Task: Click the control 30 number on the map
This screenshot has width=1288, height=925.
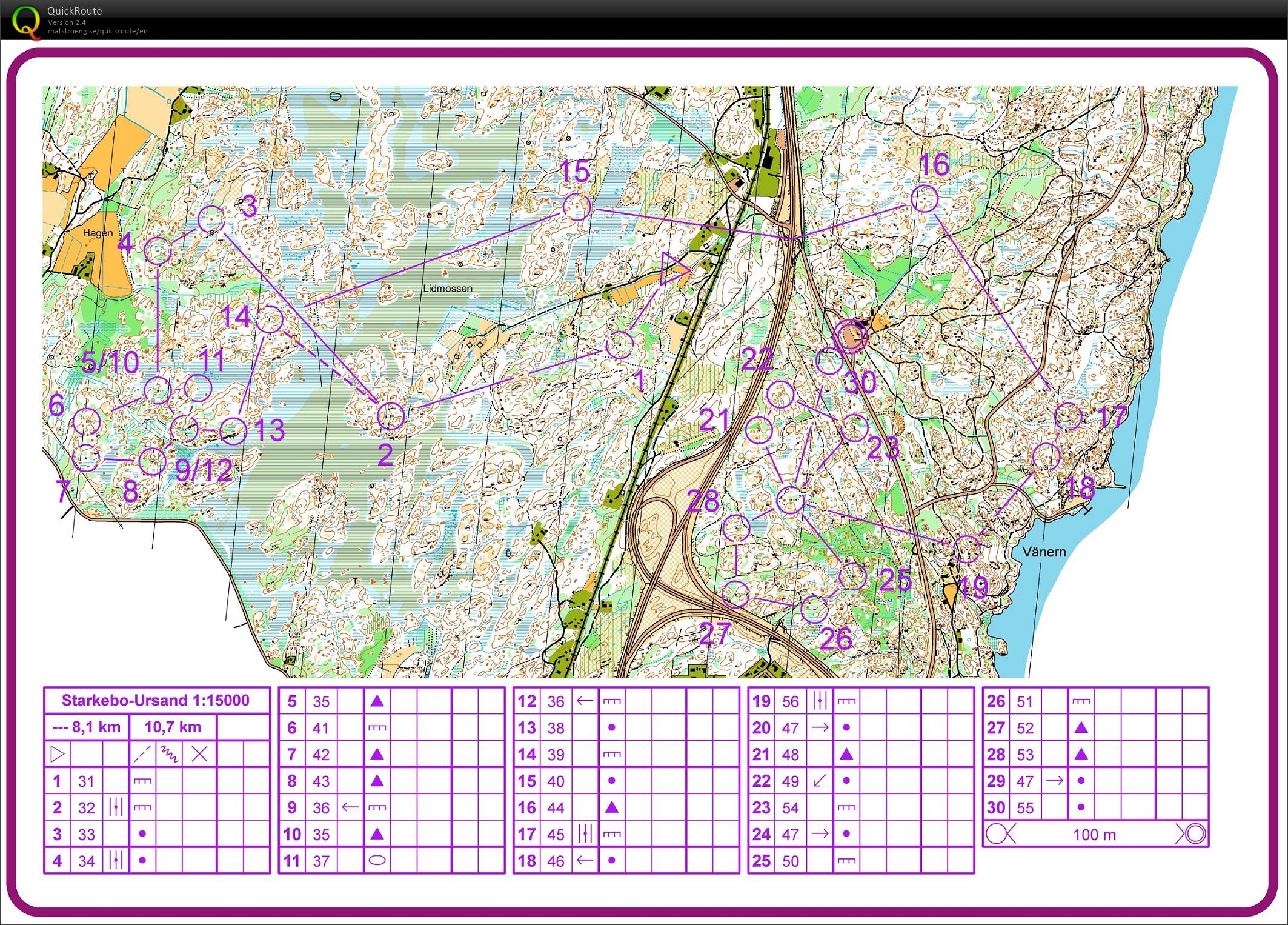Action: [860, 382]
